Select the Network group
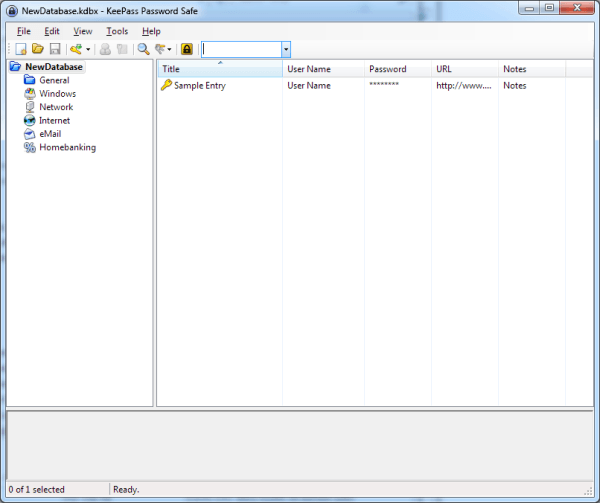600x503 pixels. pyautogui.click(x=56, y=107)
